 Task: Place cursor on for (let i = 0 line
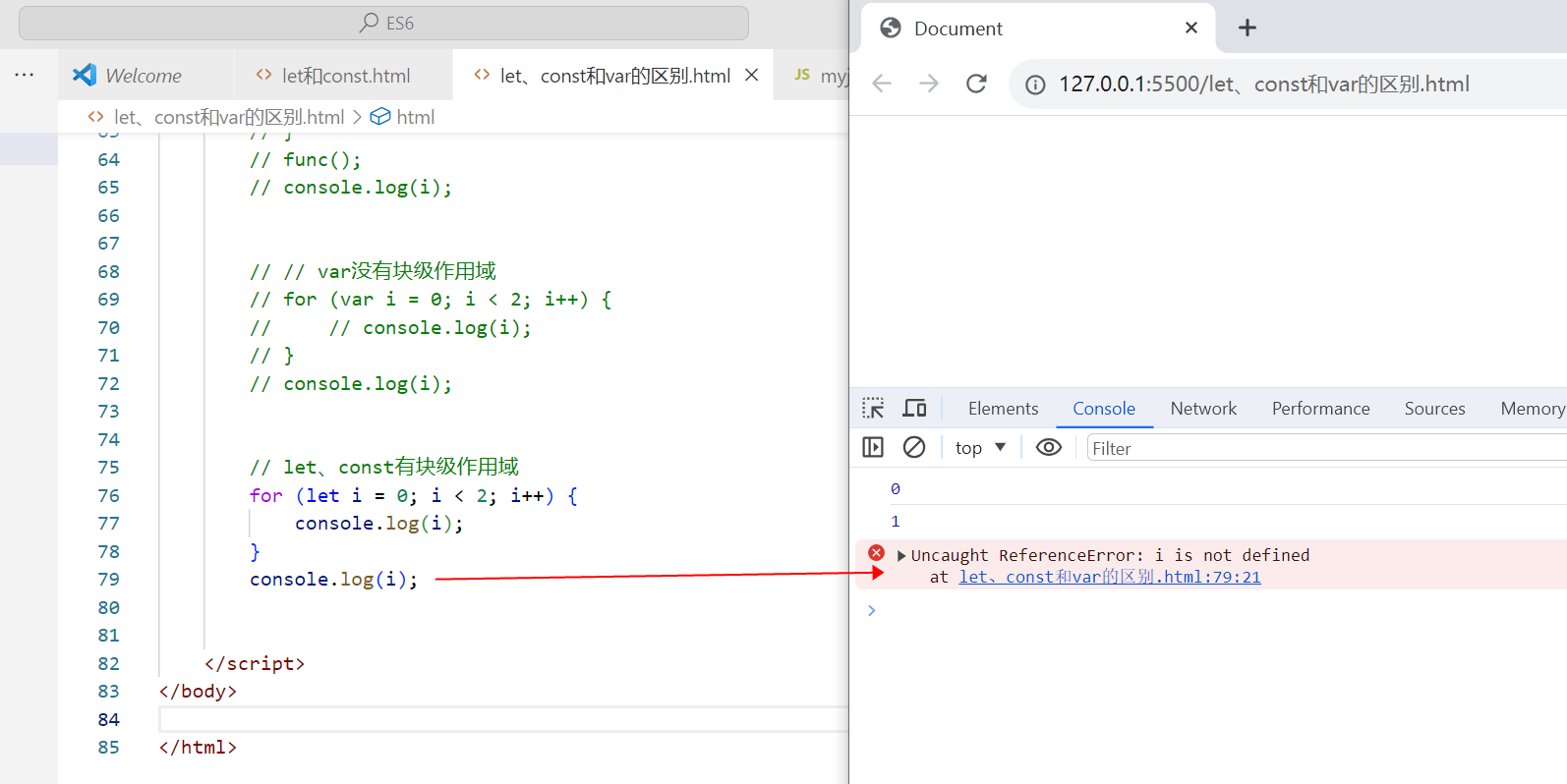pos(414,496)
